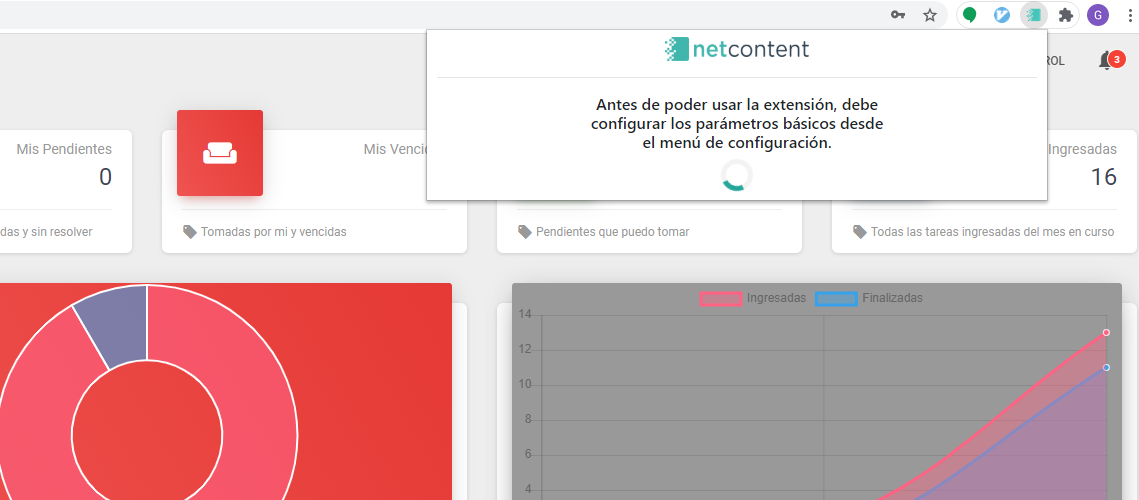Click the password key icon in address bar
Screen dimensions: 1139x500
coord(898,15)
